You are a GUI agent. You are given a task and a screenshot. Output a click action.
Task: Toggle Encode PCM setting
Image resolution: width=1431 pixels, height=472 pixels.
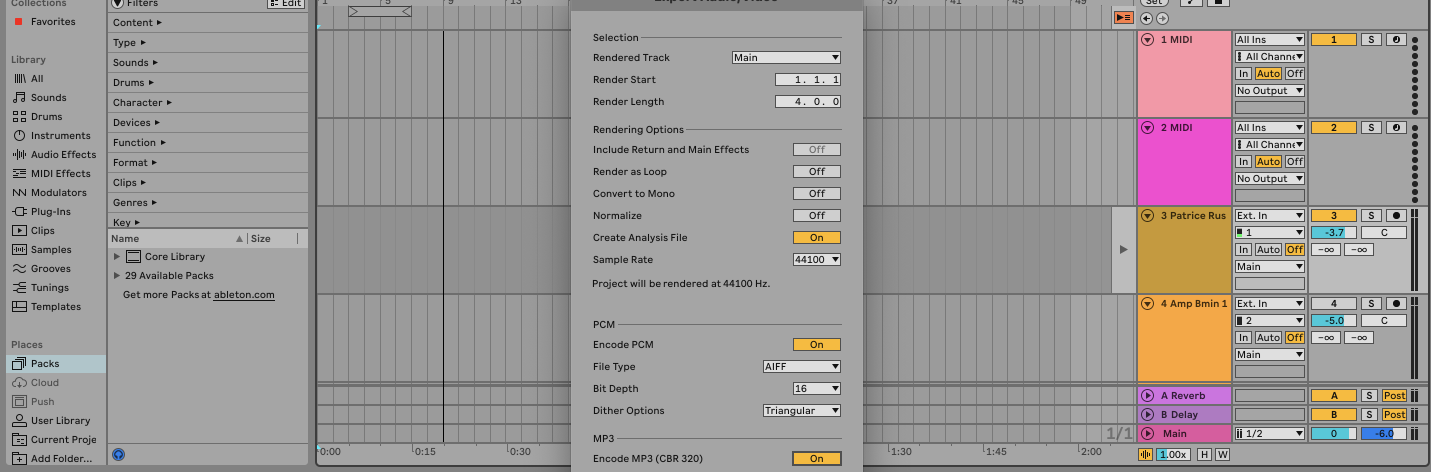tap(817, 344)
